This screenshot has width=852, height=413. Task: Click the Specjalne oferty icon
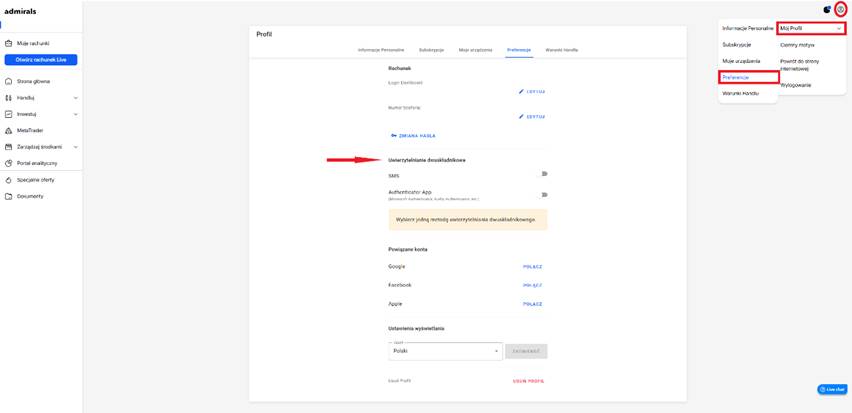point(8,180)
